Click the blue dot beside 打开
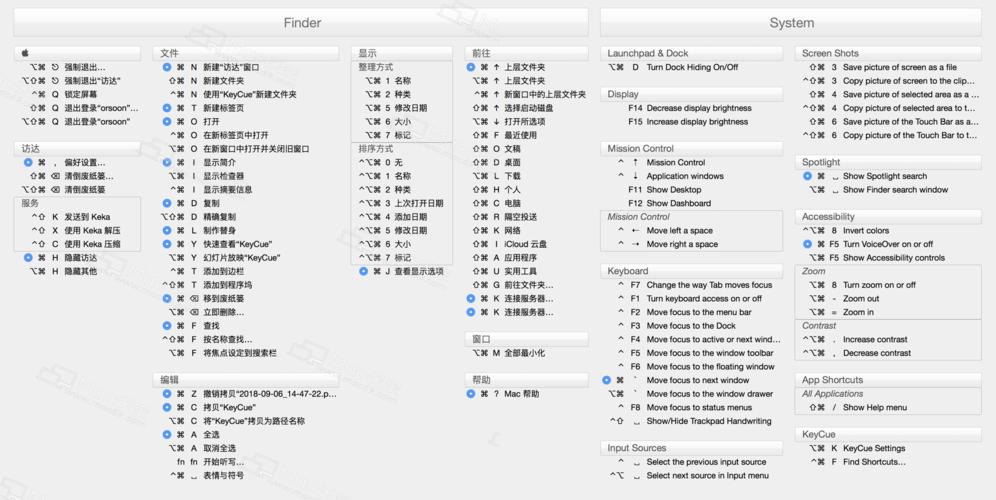This screenshot has height=500, width=996. pyautogui.click(x=166, y=121)
